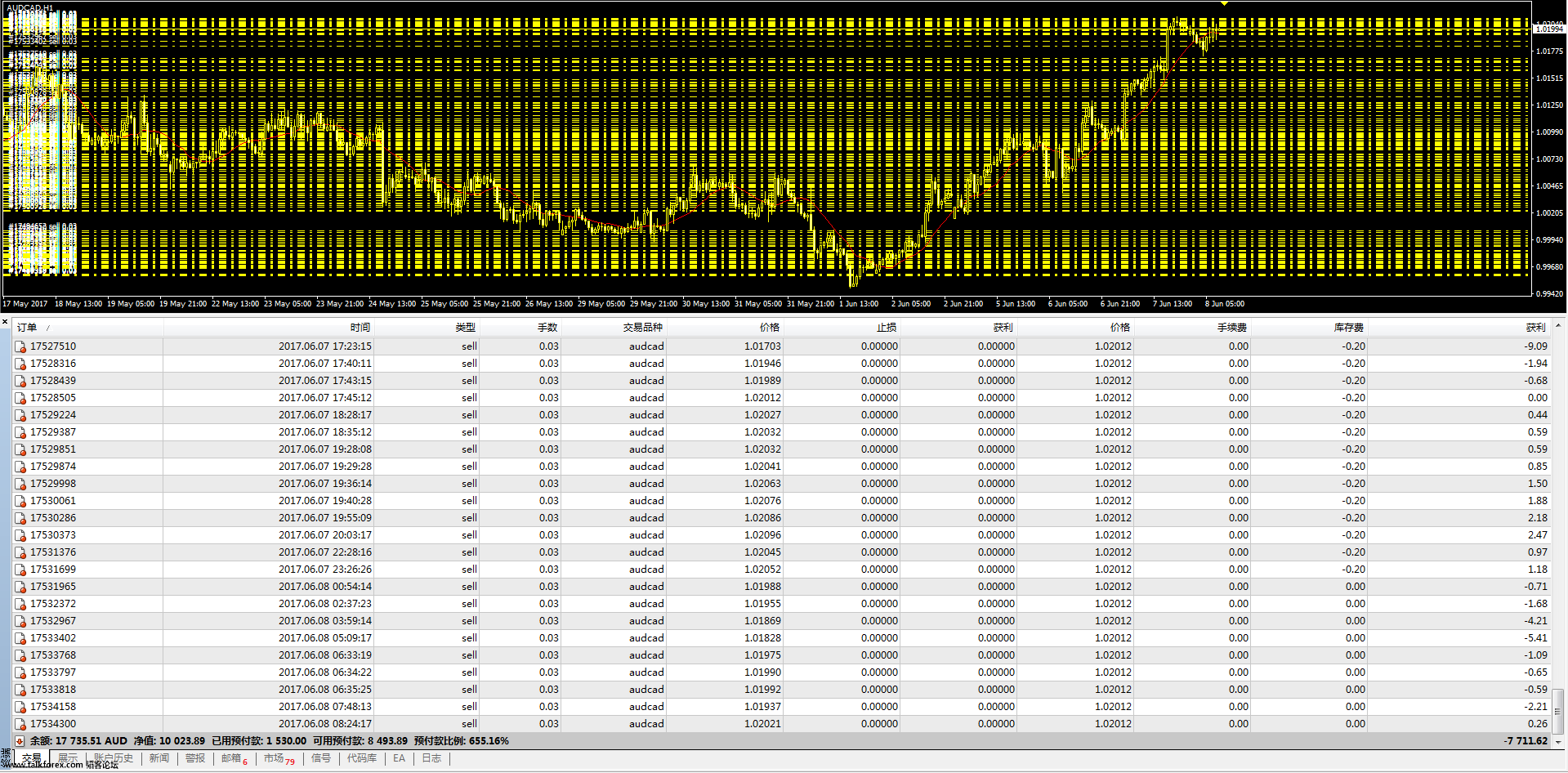Click the order icon for ticket 17533768
The image size is (1568, 773).
[x=20, y=655]
